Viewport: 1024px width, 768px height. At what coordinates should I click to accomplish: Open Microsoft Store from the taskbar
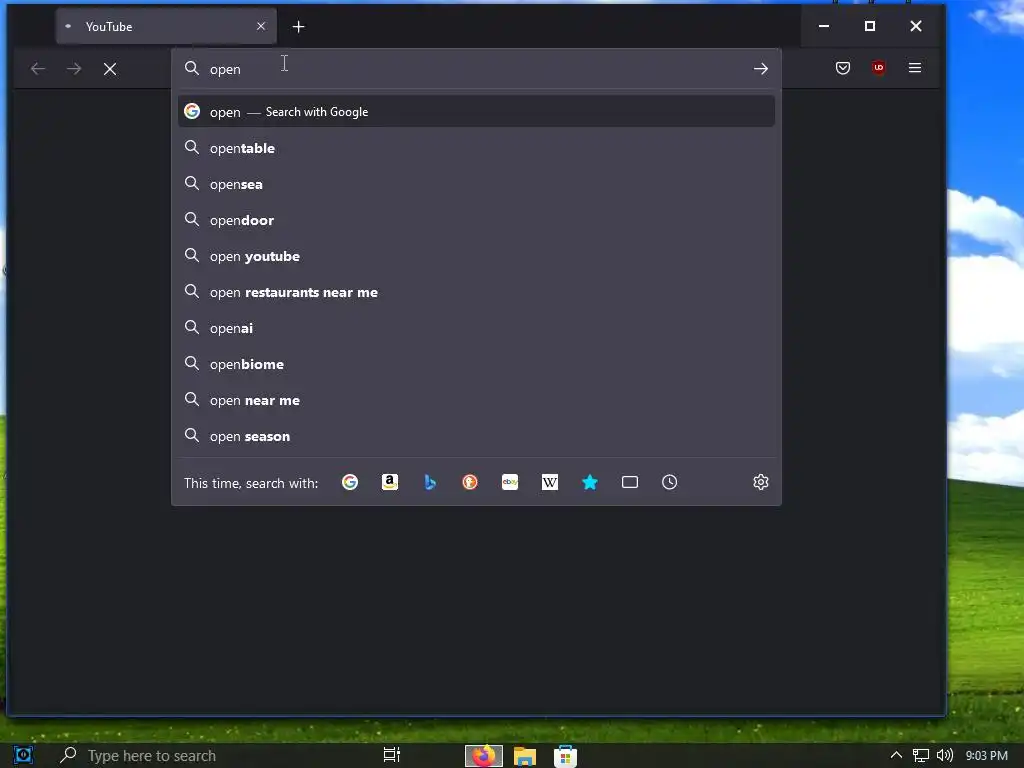coord(566,756)
